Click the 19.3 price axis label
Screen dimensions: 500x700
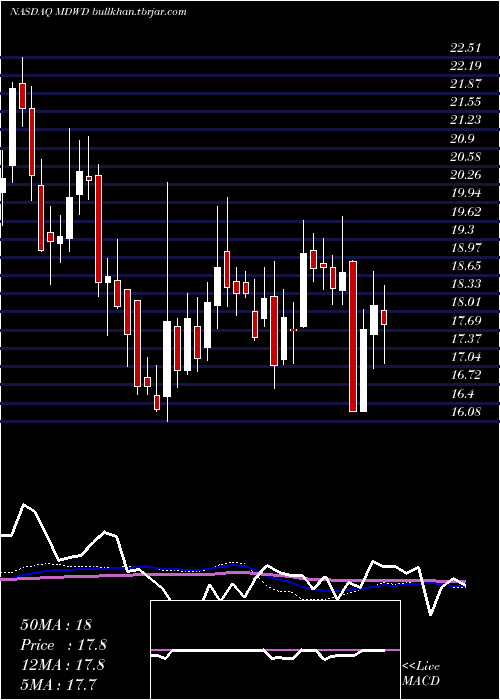tap(462, 229)
